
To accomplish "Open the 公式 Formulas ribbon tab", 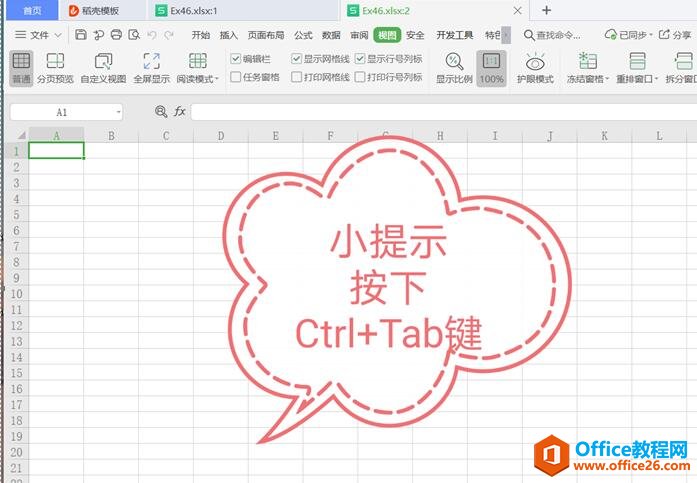I will pyautogui.click(x=303, y=35).
